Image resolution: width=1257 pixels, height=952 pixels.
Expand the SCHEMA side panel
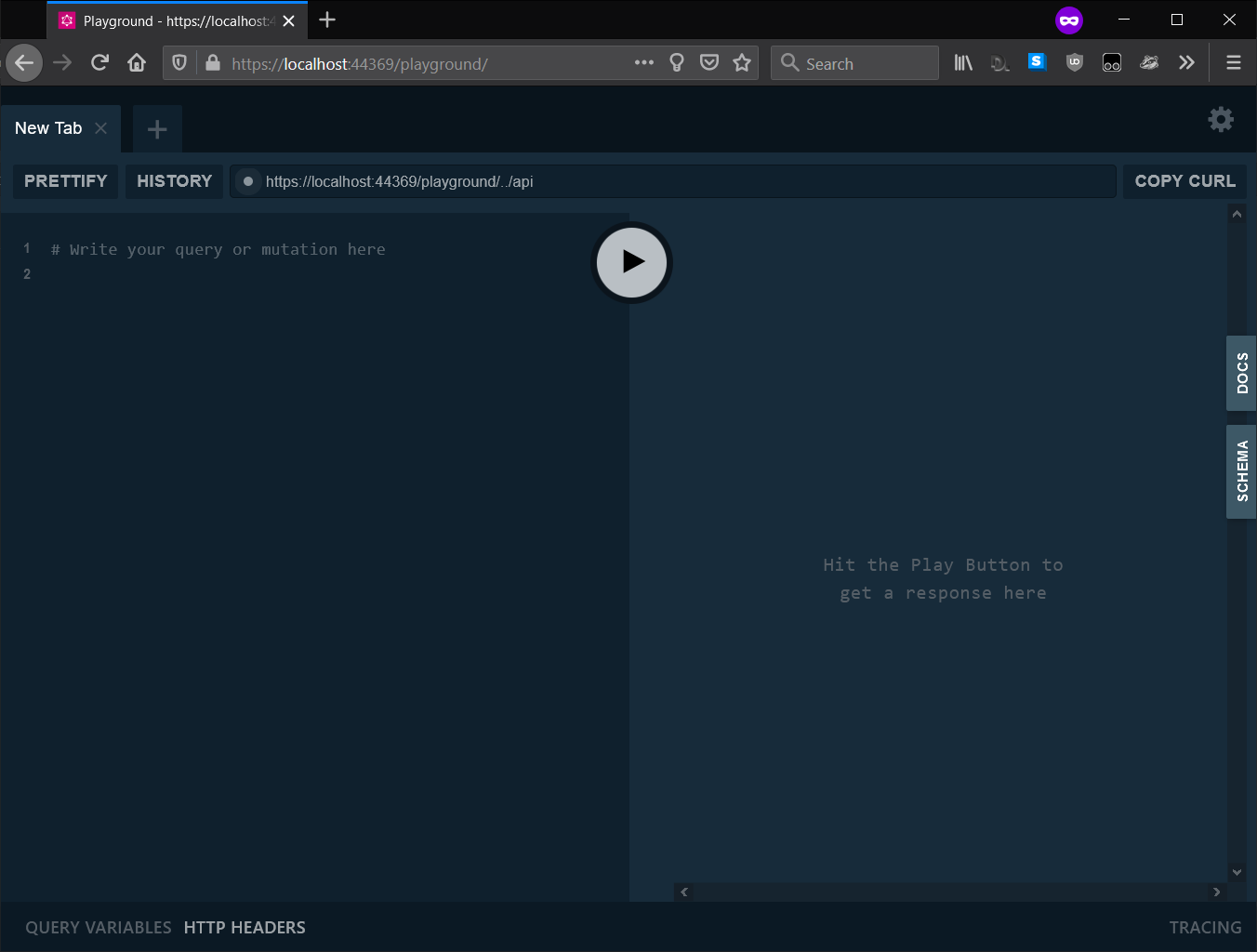(1242, 471)
